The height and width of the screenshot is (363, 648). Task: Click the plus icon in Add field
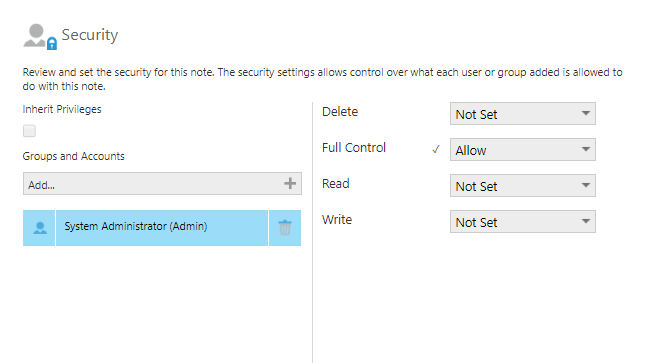[x=290, y=183]
